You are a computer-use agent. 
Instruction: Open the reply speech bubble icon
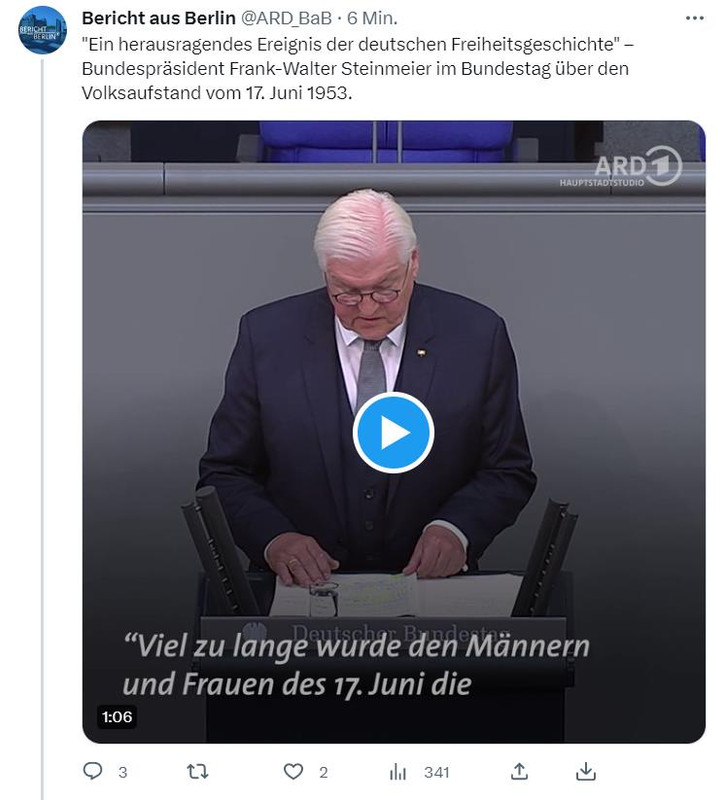click(92, 771)
